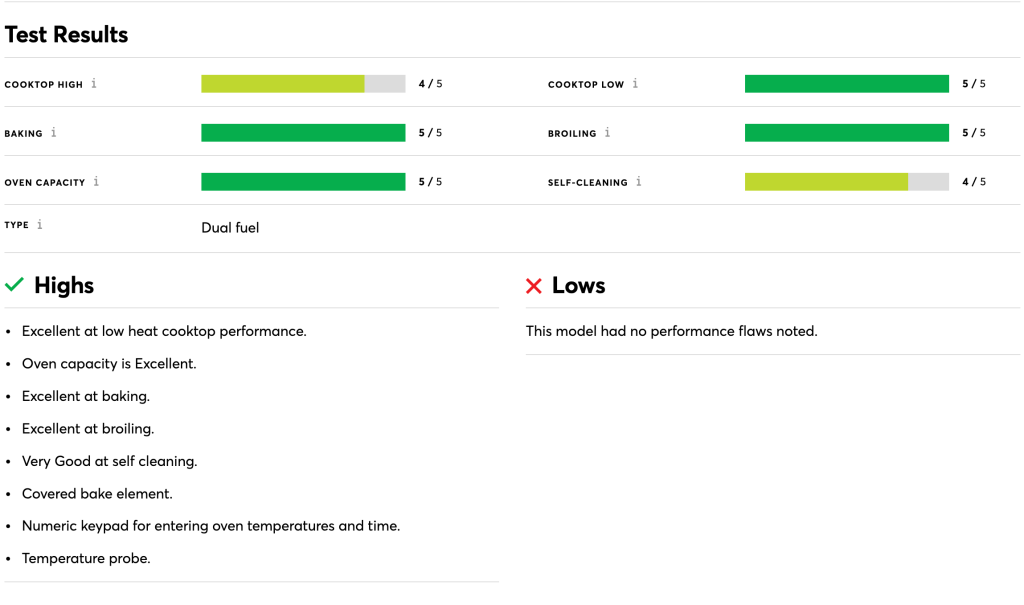Select the Test Results heading
Image resolution: width=1024 pixels, height=605 pixels.
tap(67, 35)
